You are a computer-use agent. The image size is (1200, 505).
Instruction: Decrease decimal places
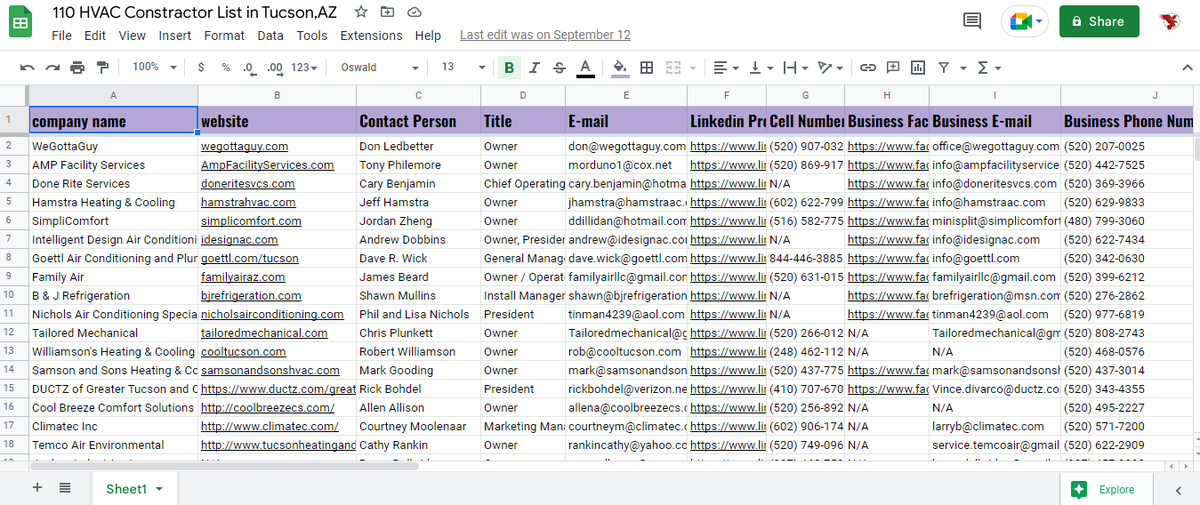click(x=248, y=67)
